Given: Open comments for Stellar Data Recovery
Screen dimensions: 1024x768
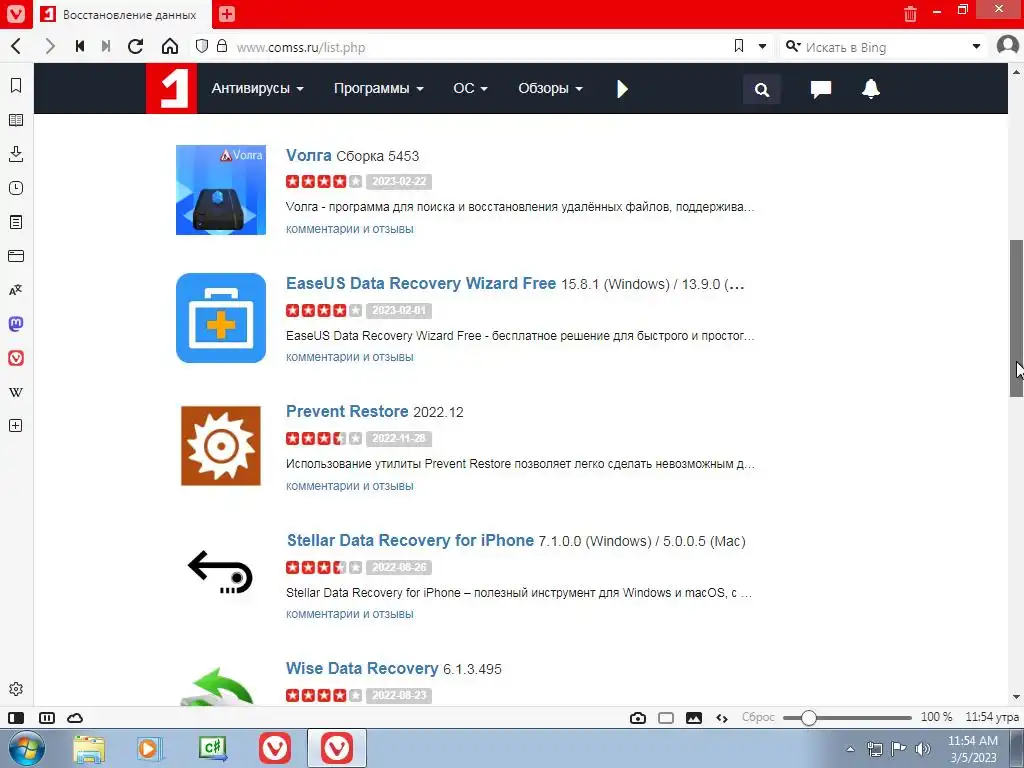Looking at the screenshot, I should pyautogui.click(x=349, y=614).
